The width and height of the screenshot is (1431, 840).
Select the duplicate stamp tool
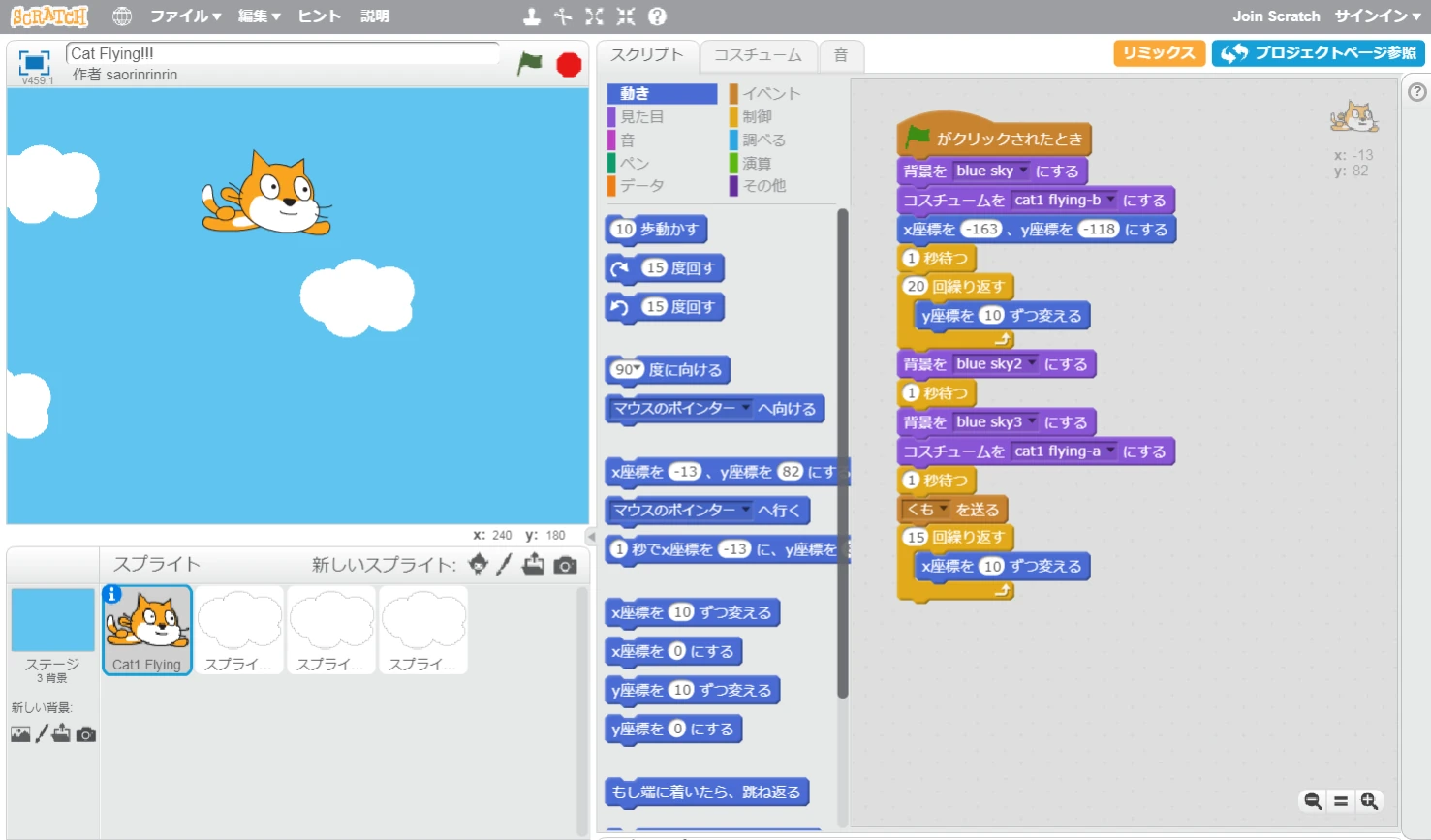(532, 16)
